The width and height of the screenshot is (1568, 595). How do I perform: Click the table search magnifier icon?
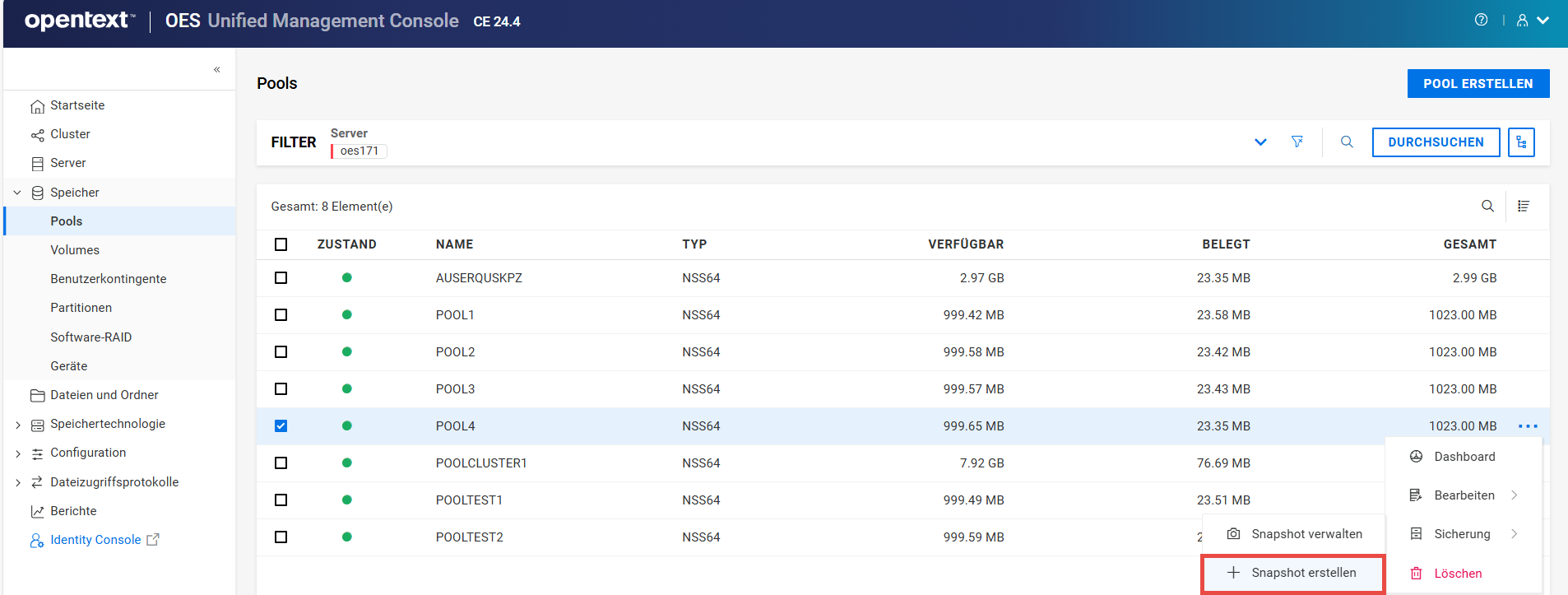pyautogui.click(x=1487, y=206)
